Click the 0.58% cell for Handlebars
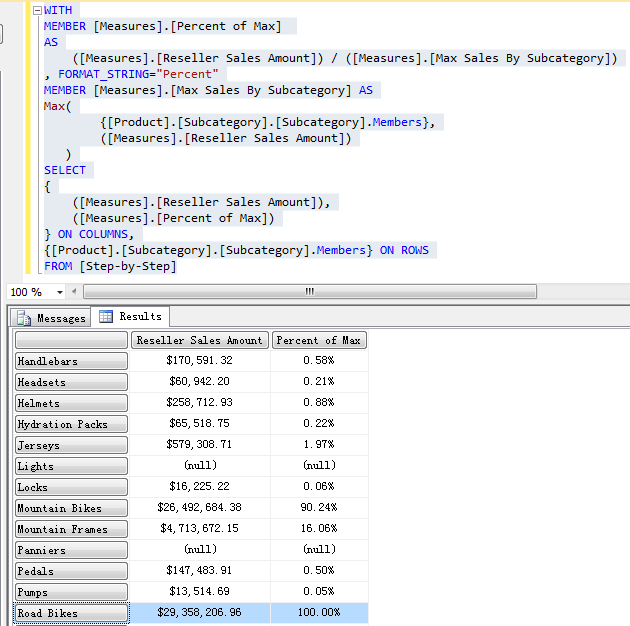This screenshot has width=630, height=626. (x=319, y=360)
